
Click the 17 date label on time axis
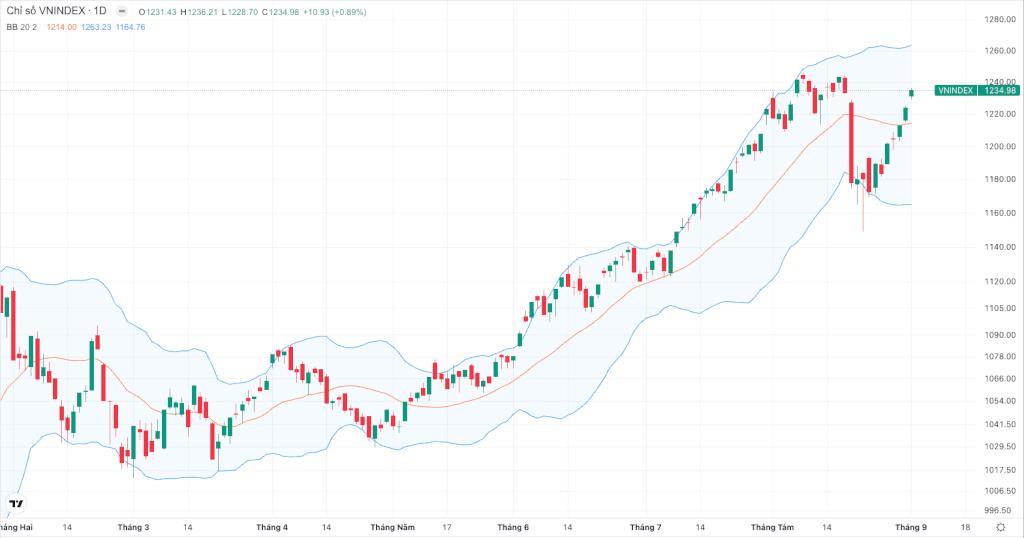447,528
